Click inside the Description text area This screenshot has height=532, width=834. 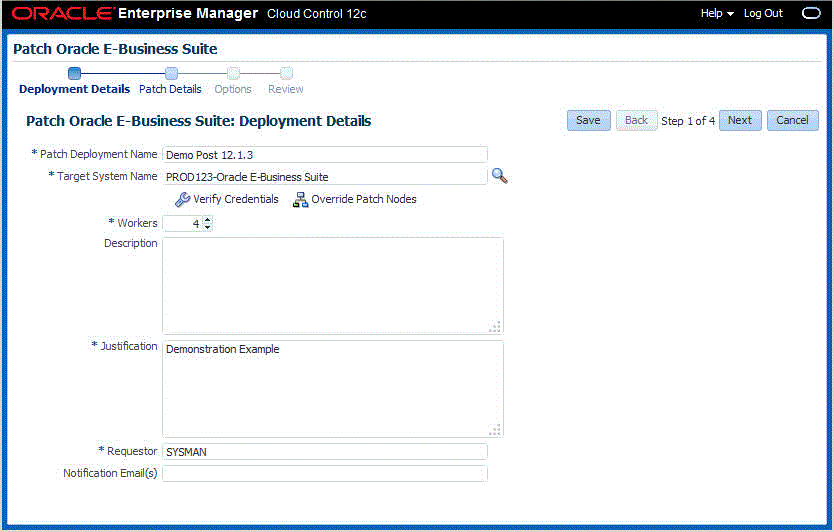pyautogui.click(x=332, y=285)
